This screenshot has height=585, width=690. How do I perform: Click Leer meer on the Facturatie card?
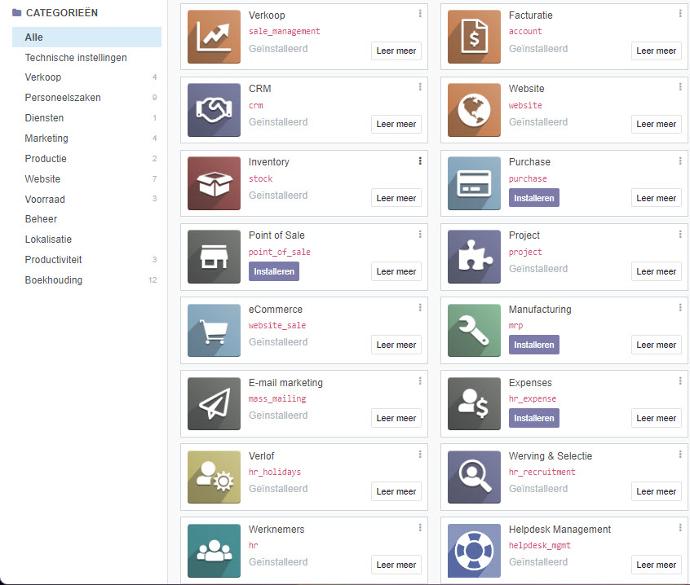656,51
